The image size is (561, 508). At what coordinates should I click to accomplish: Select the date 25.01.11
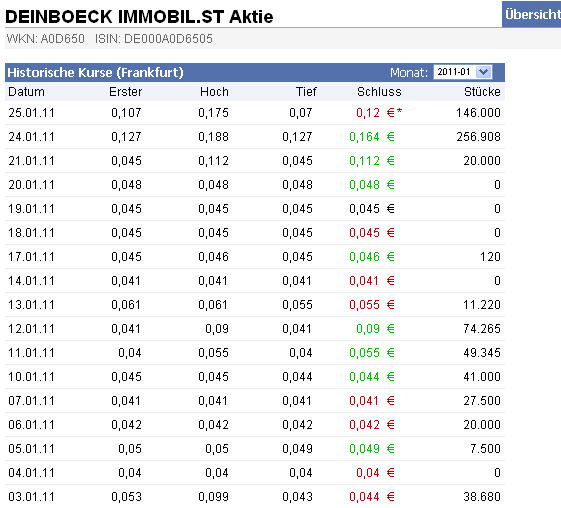(31, 113)
